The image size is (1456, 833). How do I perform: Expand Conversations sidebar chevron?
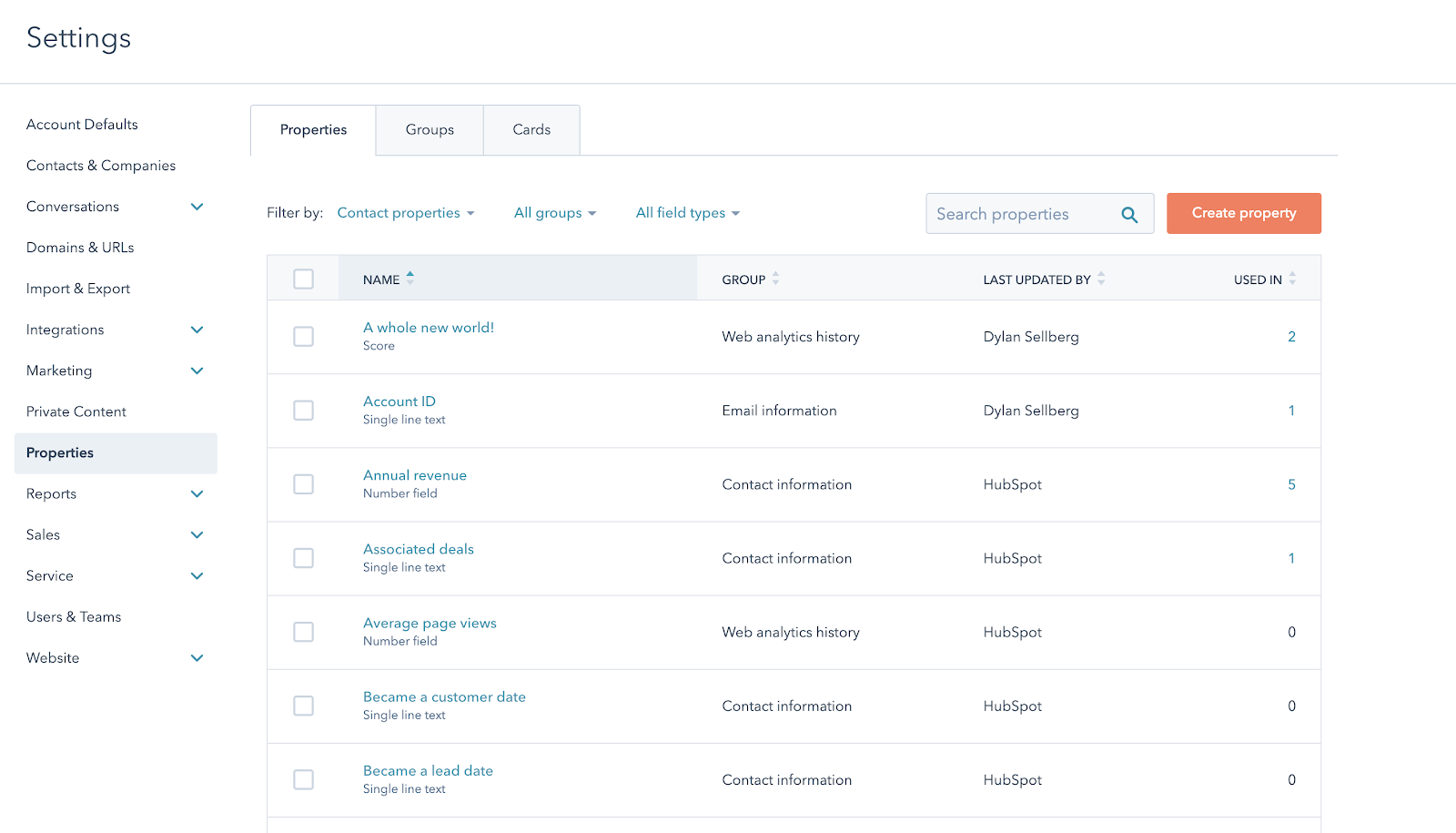coord(197,207)
